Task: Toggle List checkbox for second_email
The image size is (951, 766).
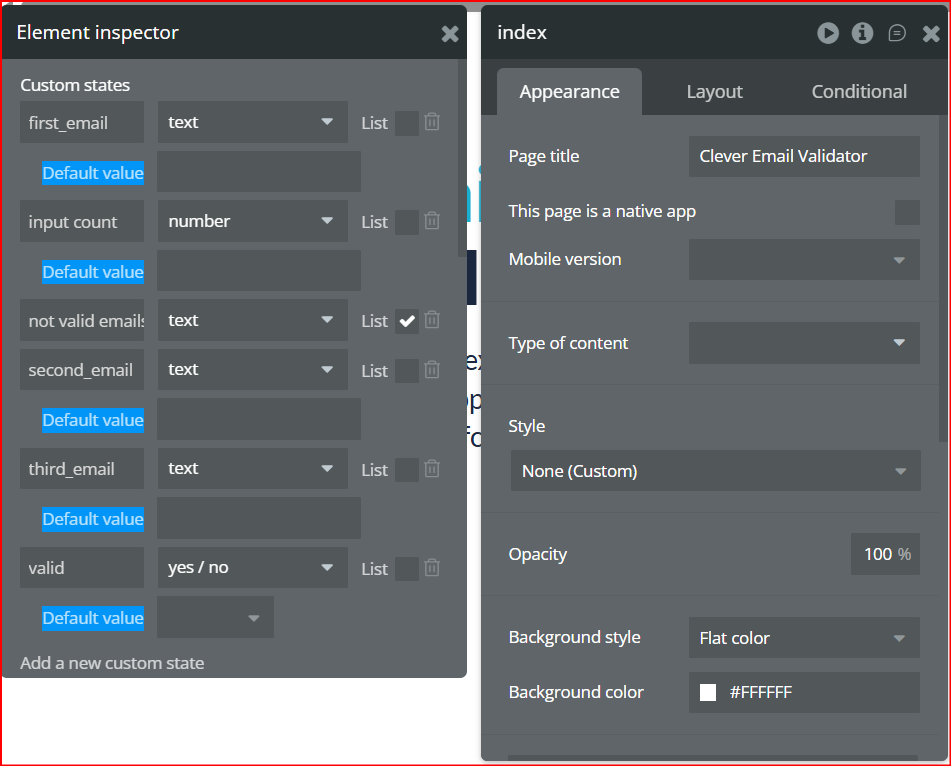Action: (x=407, y=371)
